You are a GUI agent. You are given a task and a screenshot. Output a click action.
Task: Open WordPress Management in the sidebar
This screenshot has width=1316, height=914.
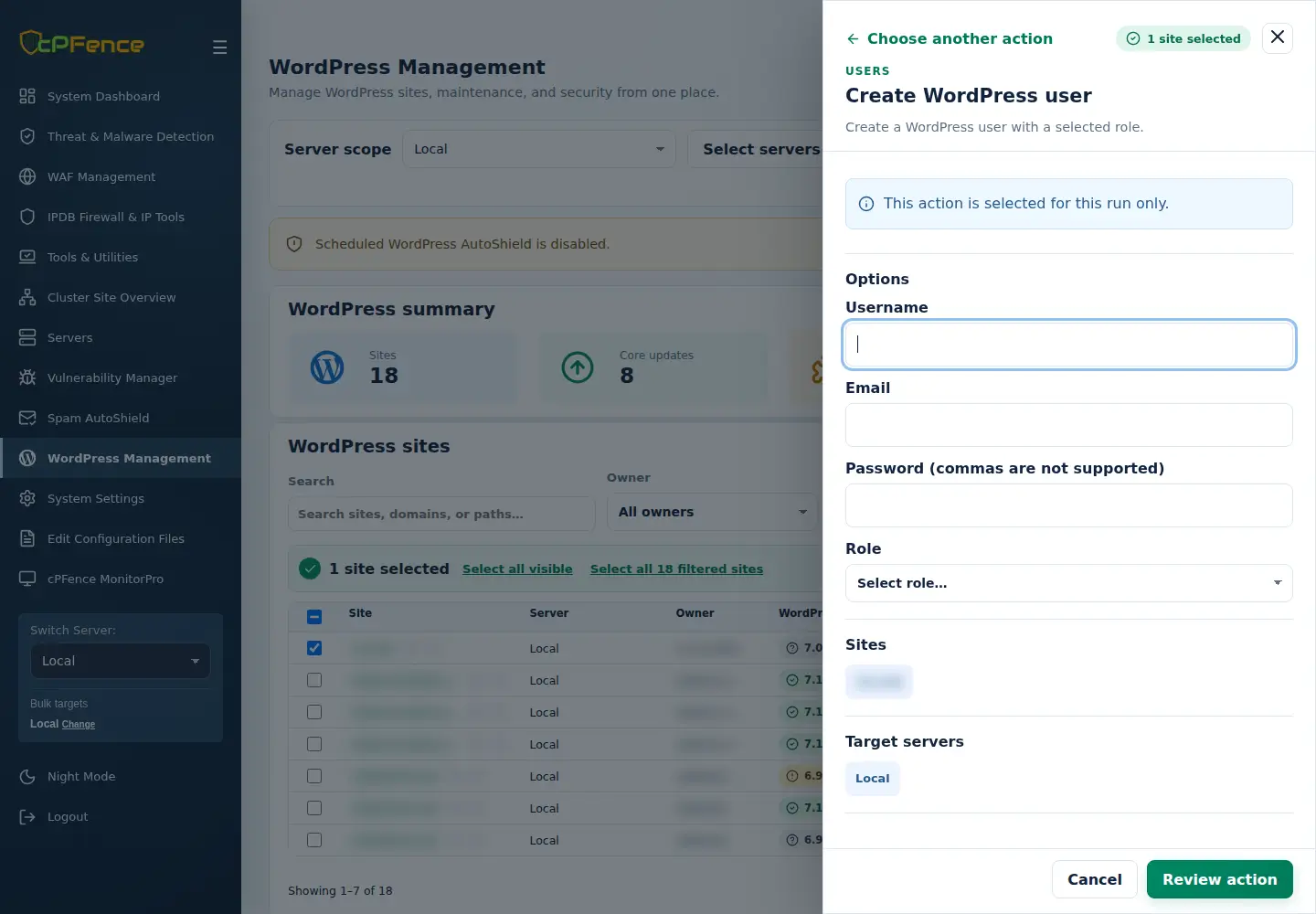click(121, 458)
